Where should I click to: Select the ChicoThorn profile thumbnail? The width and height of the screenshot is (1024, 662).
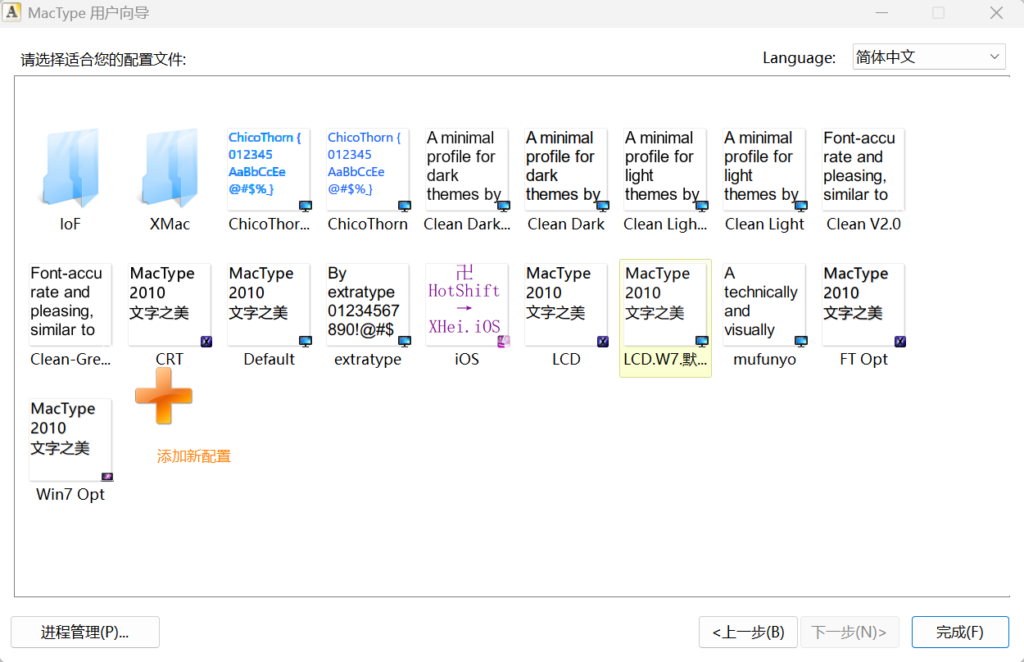(x=368, y=170)
